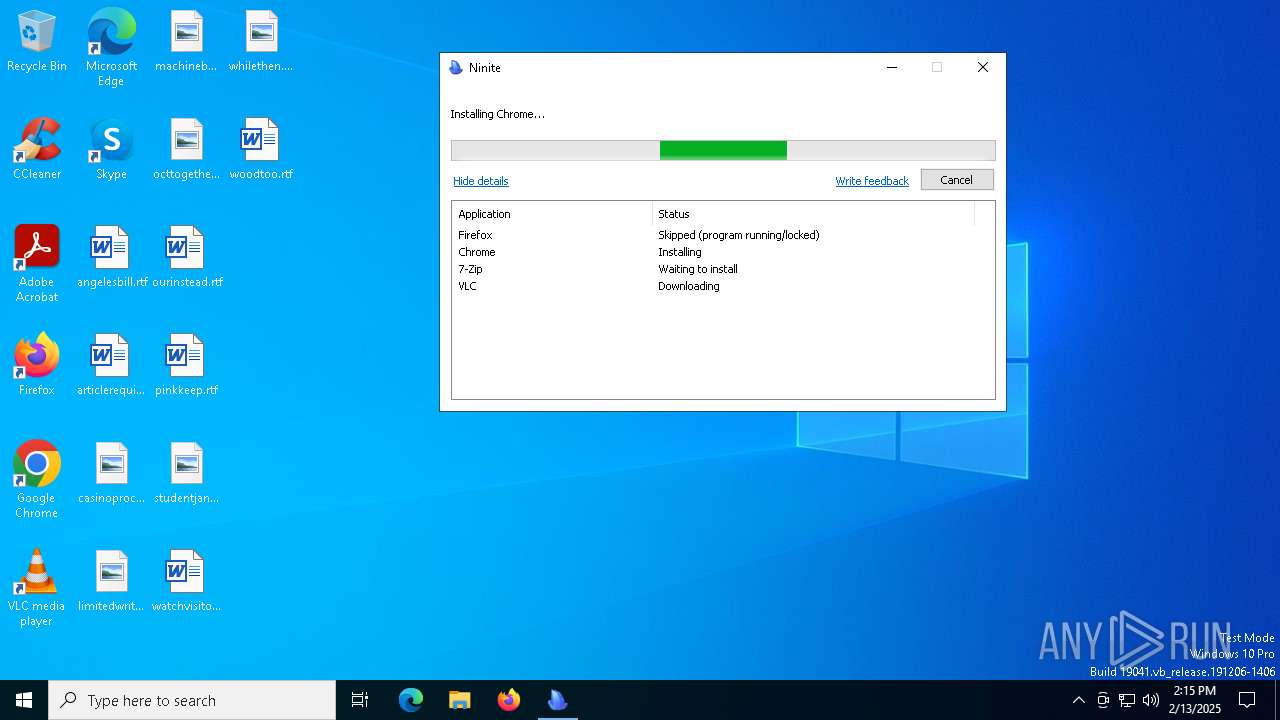Image resolution: width=1280 pixels, height=720 pixels.
Task: Close the Ninite window
Action: [x=983, y=67]
